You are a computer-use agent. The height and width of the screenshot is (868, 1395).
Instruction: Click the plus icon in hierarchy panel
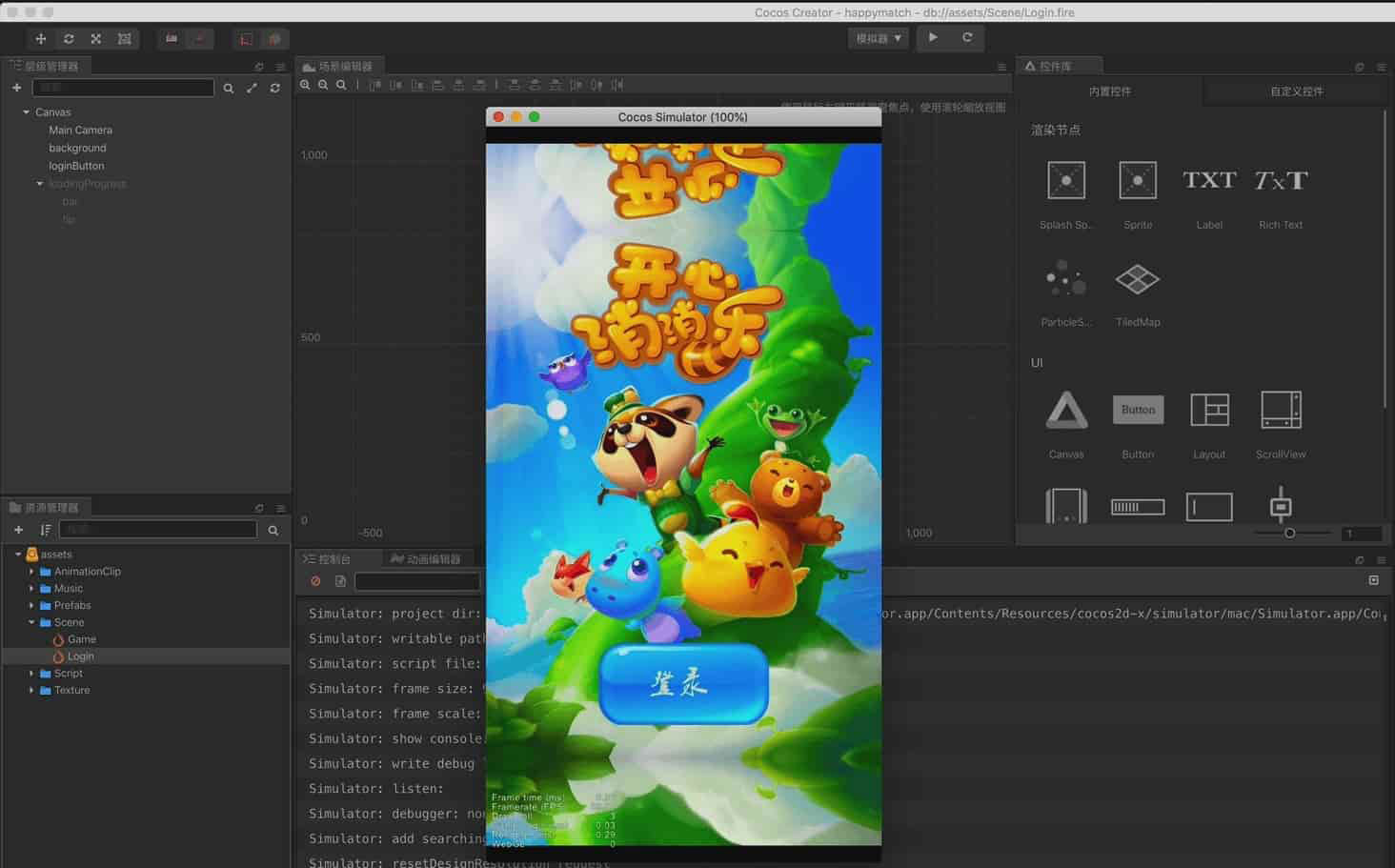pos(16,88)
